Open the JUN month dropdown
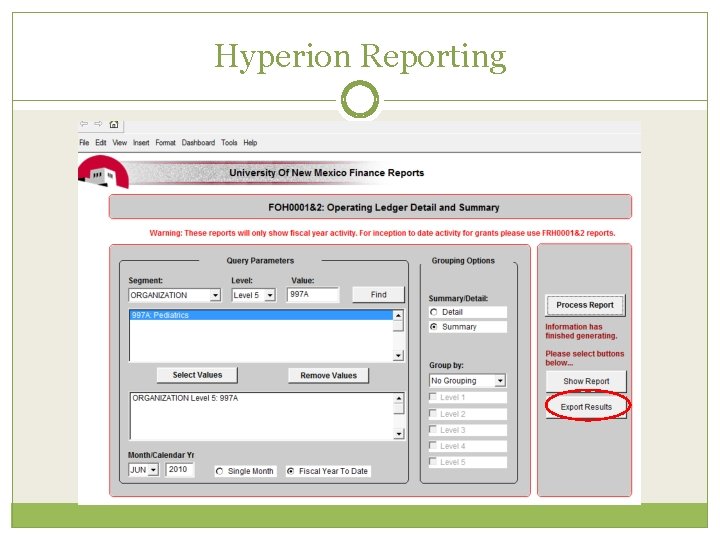The image size is (720, 540). [x=153, y=470]
